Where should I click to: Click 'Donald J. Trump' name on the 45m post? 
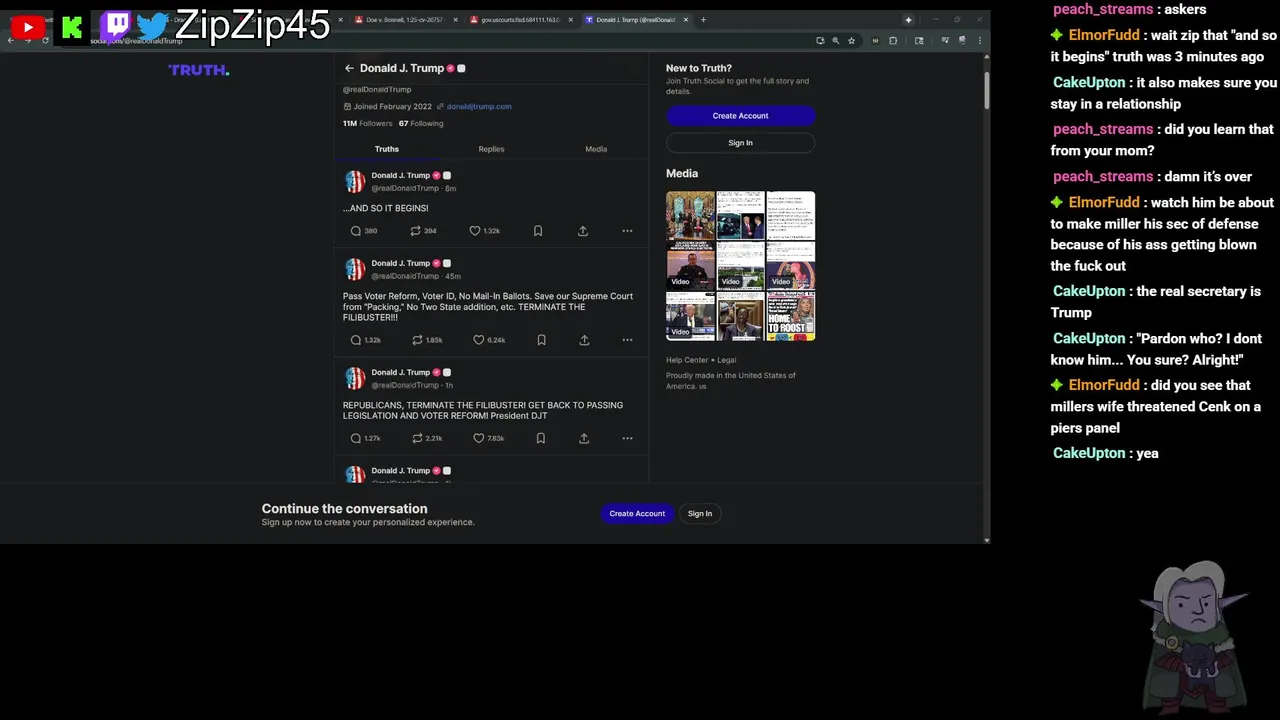click(x=401, y=263)
